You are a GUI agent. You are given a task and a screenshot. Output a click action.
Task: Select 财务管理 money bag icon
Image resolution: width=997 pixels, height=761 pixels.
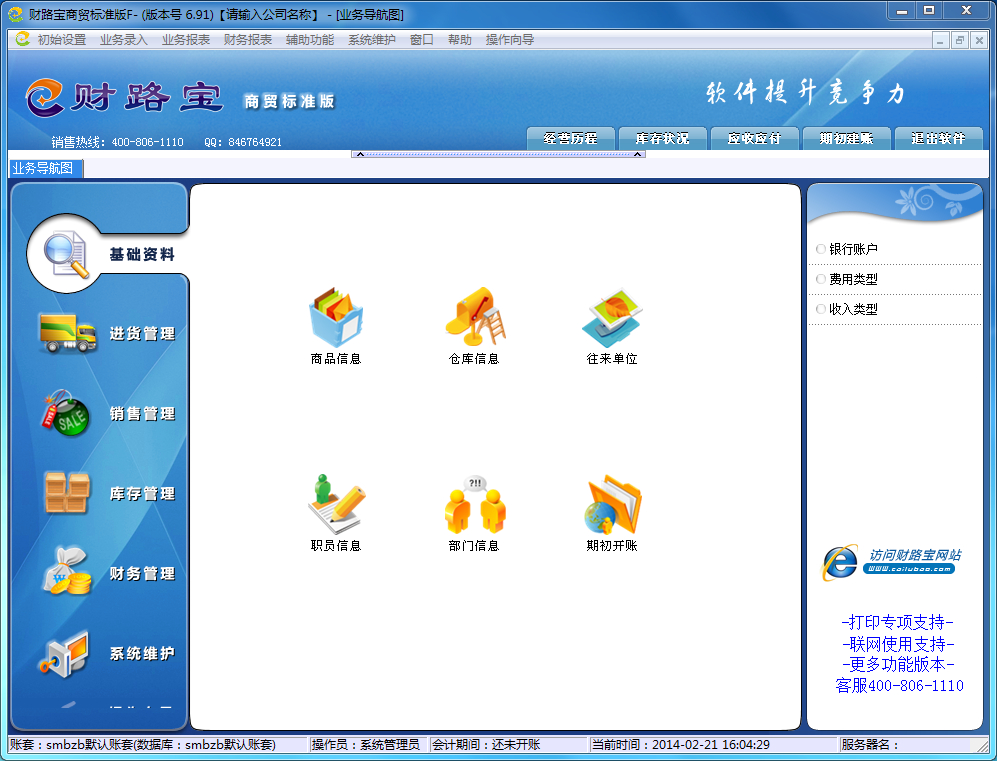(66, 571)
